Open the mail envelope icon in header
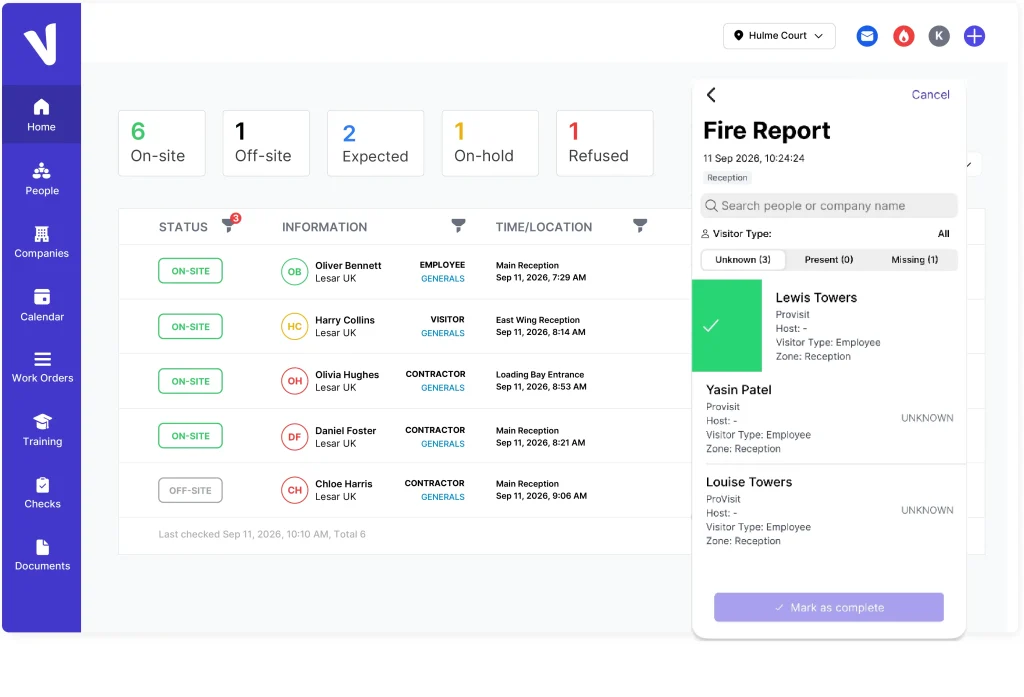The image size is (1024, 697). (867, 36)
